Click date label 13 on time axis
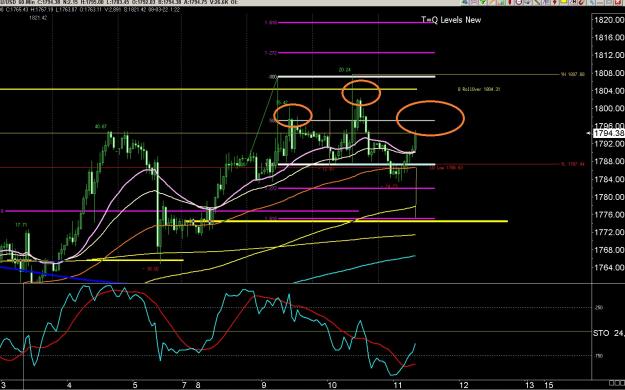 click(529, 385)
